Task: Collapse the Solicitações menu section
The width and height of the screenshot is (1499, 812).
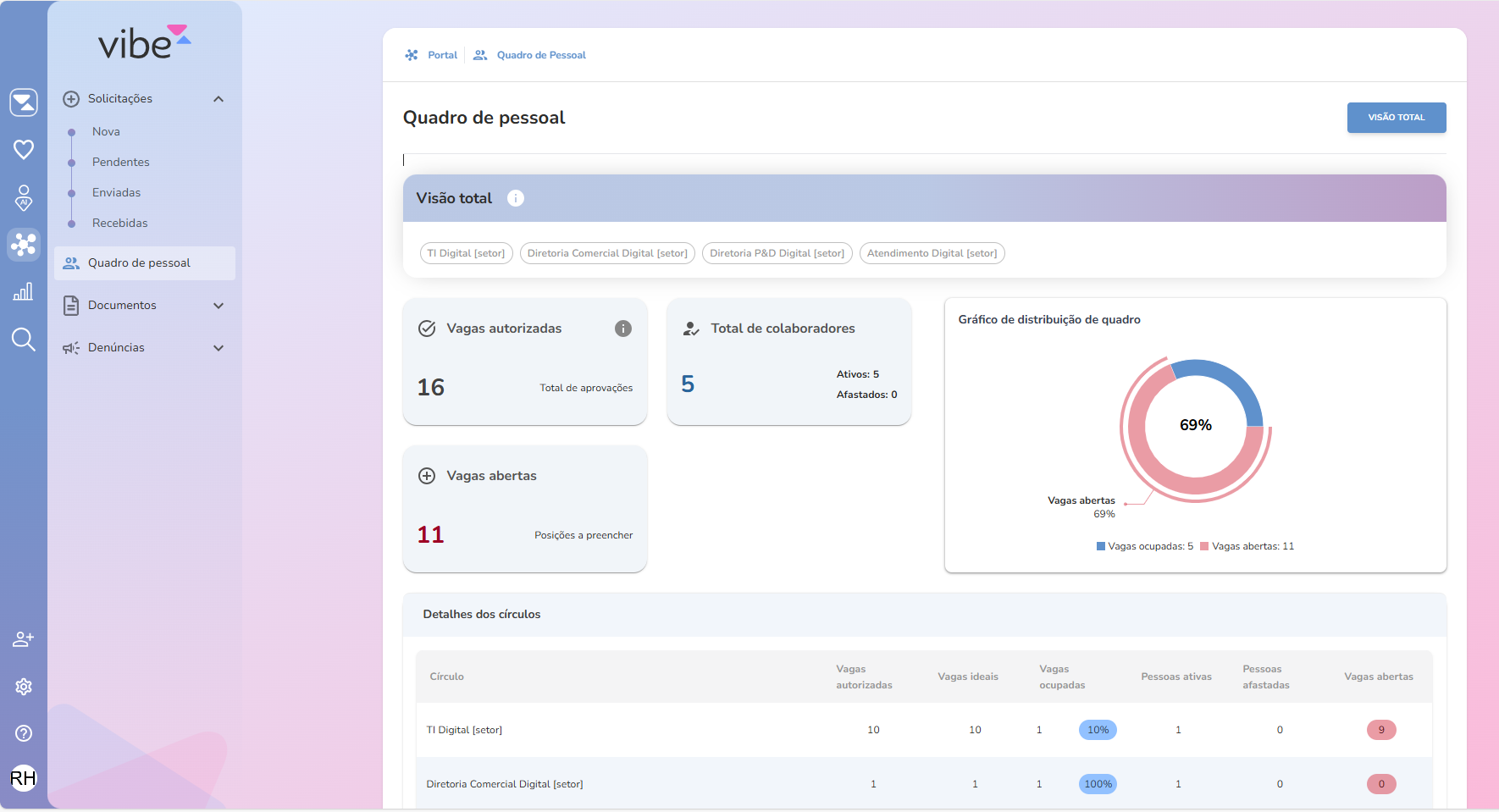Action: (x=218, y=99)
